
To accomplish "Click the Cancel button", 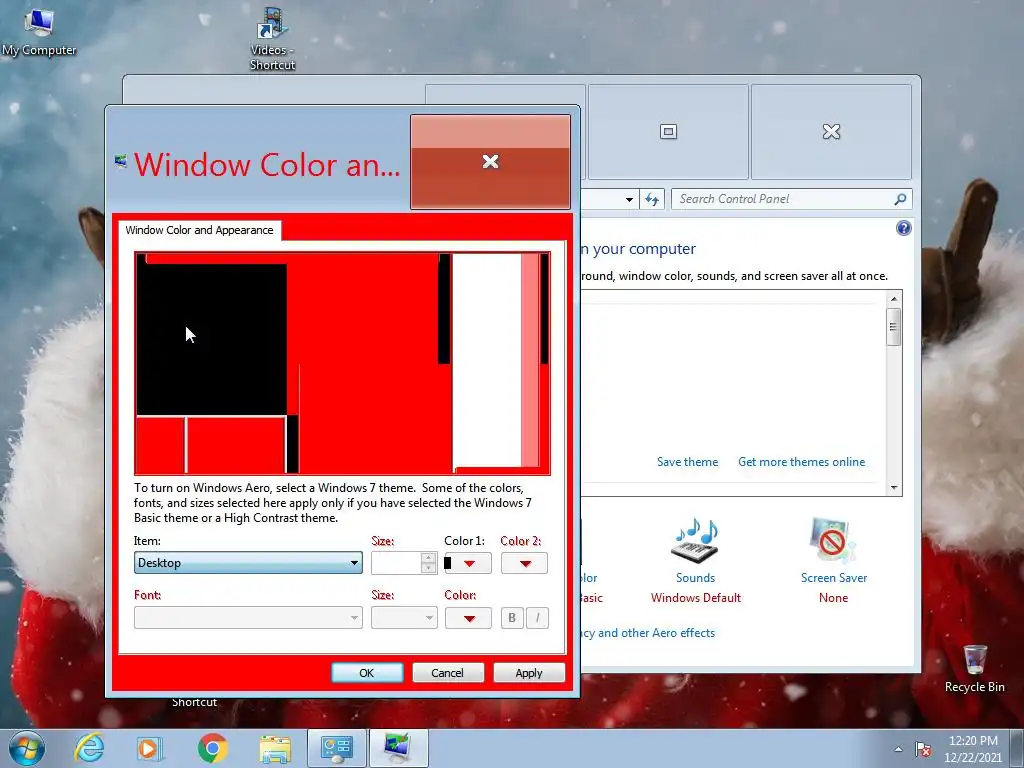I will coord(448,673).
